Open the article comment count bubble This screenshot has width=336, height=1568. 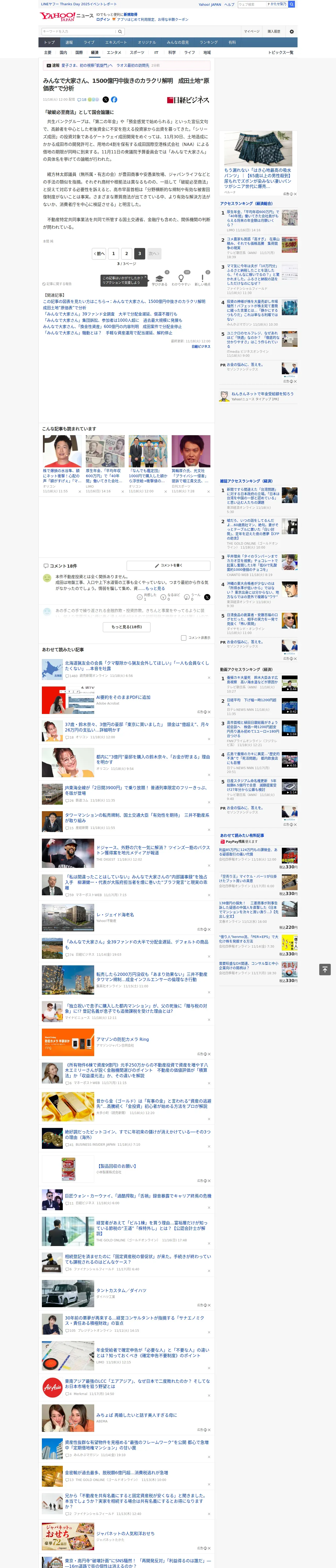tap(82, 99)
